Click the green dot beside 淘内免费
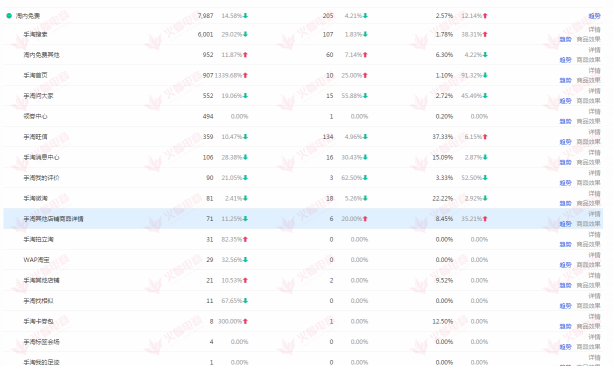This screenshot has width=613, height=366. [9, 16]
